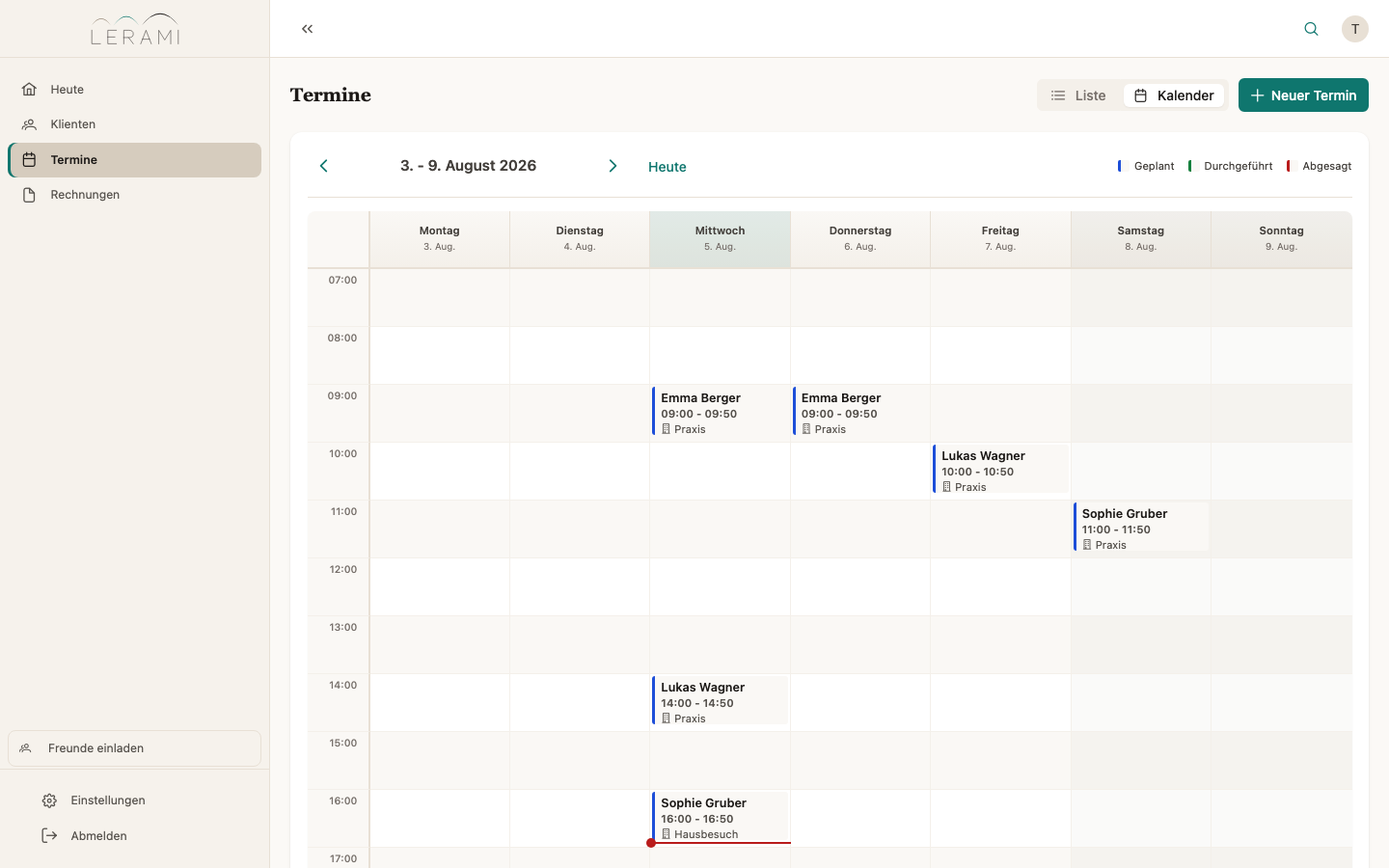
Task: Click the 12:00 time label
Action: (342, 570)
